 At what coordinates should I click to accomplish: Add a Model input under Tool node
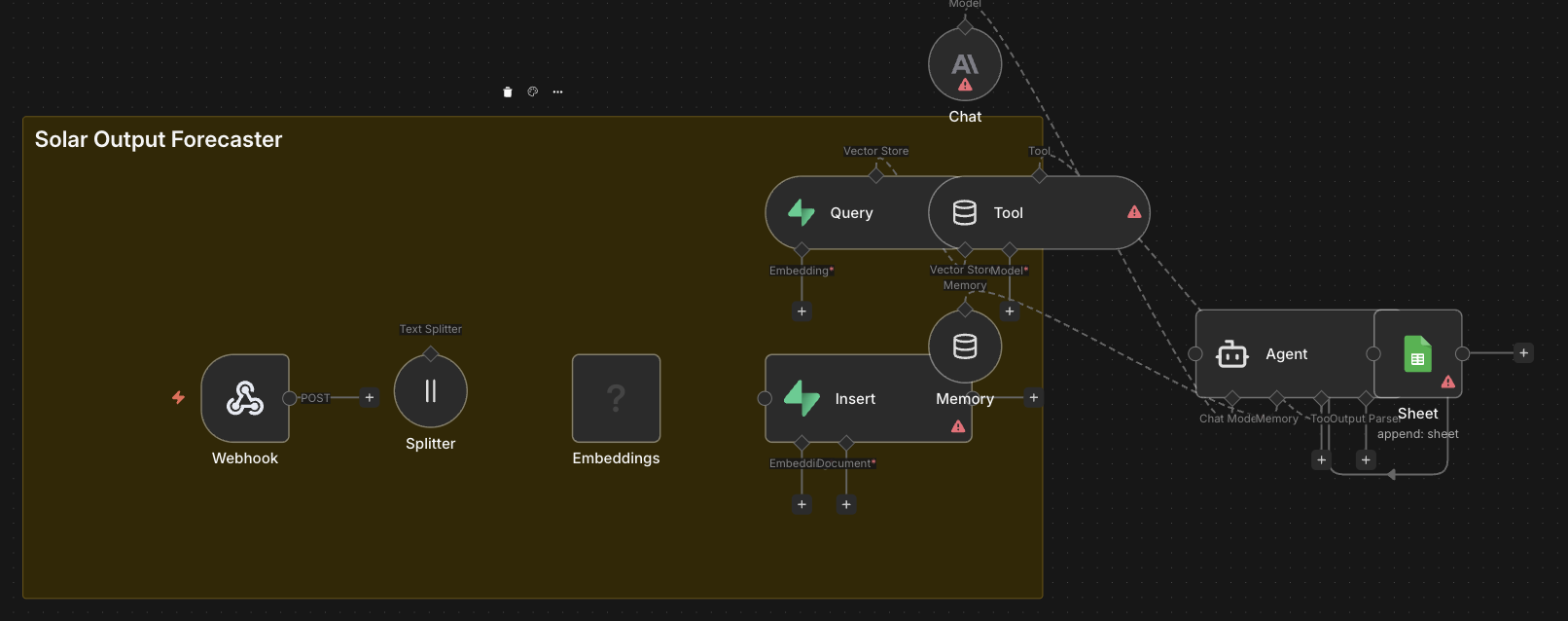[x=1010, y=311]
